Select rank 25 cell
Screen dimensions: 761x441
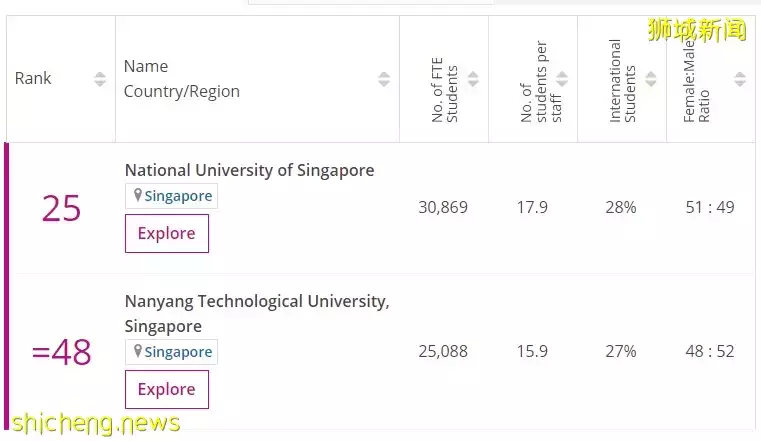[x=61, y=208]
